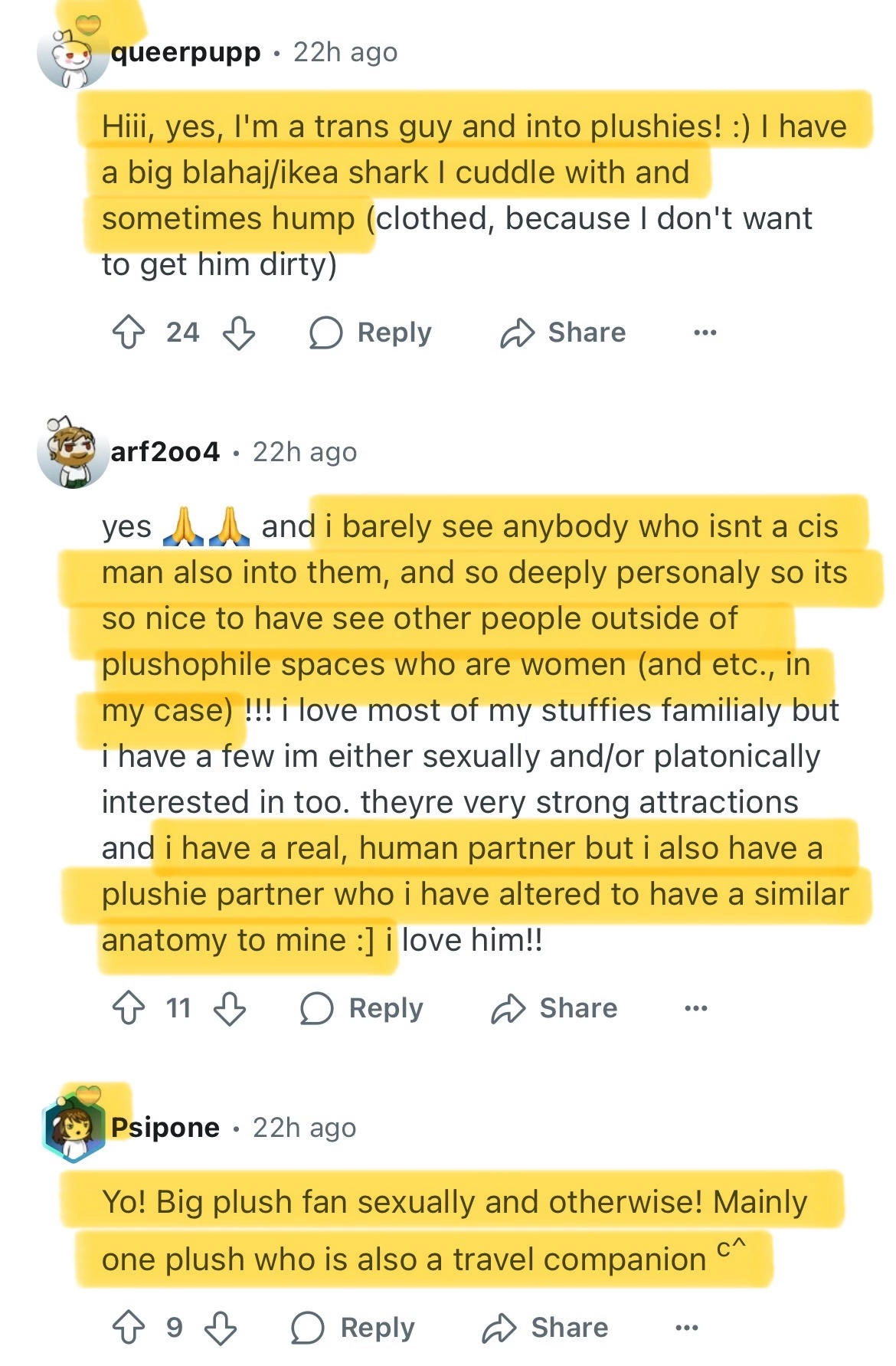Reply to Psipone's comment
Screen dimensions: 896x1366
[353, 1328]
